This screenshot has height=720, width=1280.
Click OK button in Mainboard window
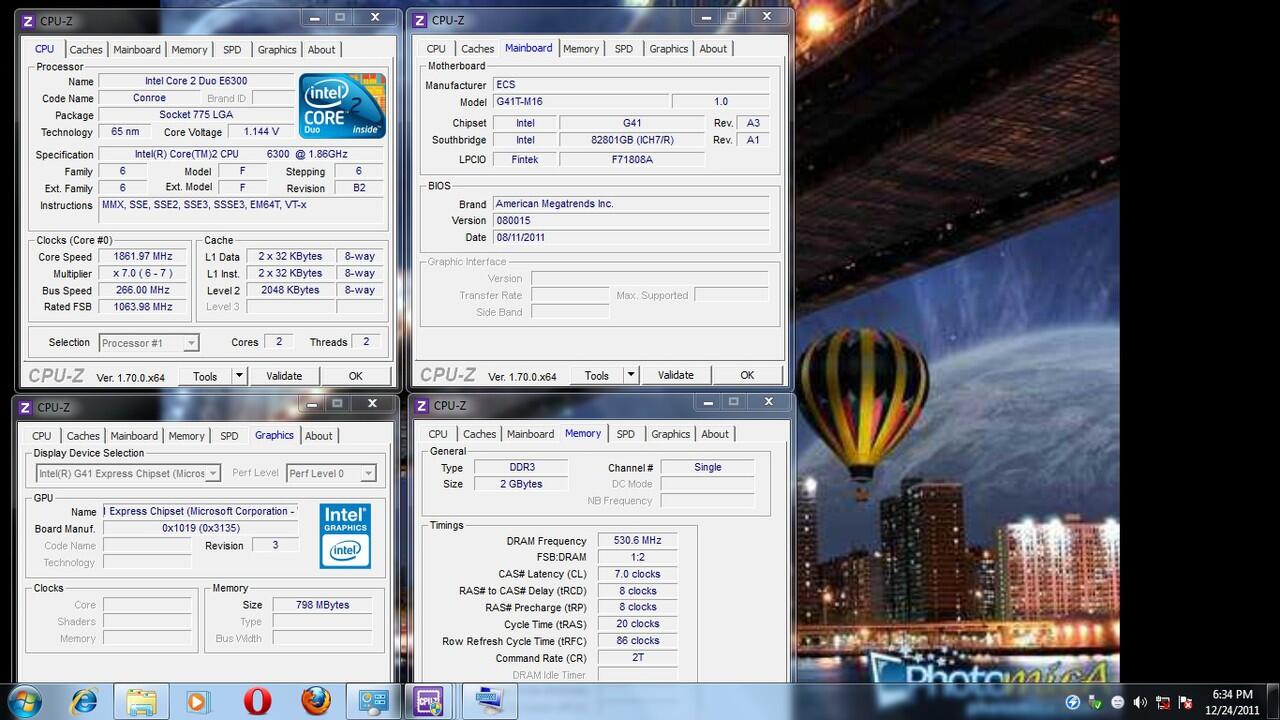pyautogui.click(x=747, y=375)
